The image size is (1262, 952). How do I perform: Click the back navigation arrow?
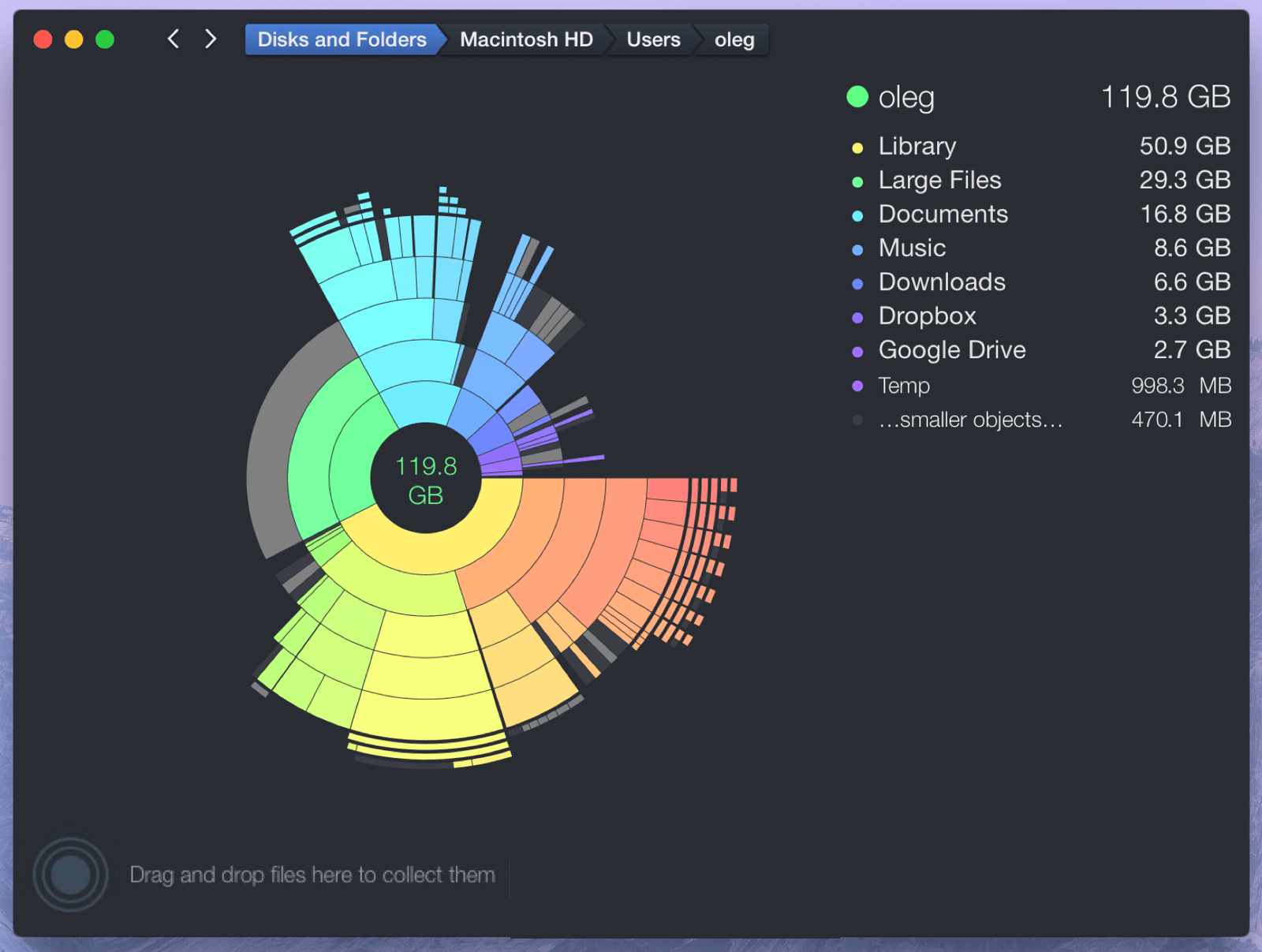coord(174,39)
